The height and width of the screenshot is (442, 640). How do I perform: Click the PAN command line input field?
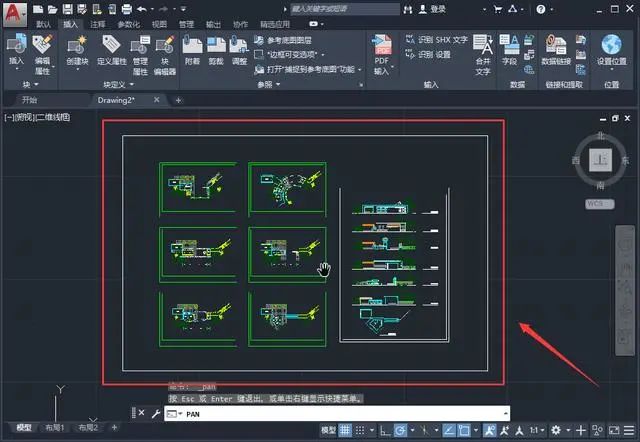point(337,413)
